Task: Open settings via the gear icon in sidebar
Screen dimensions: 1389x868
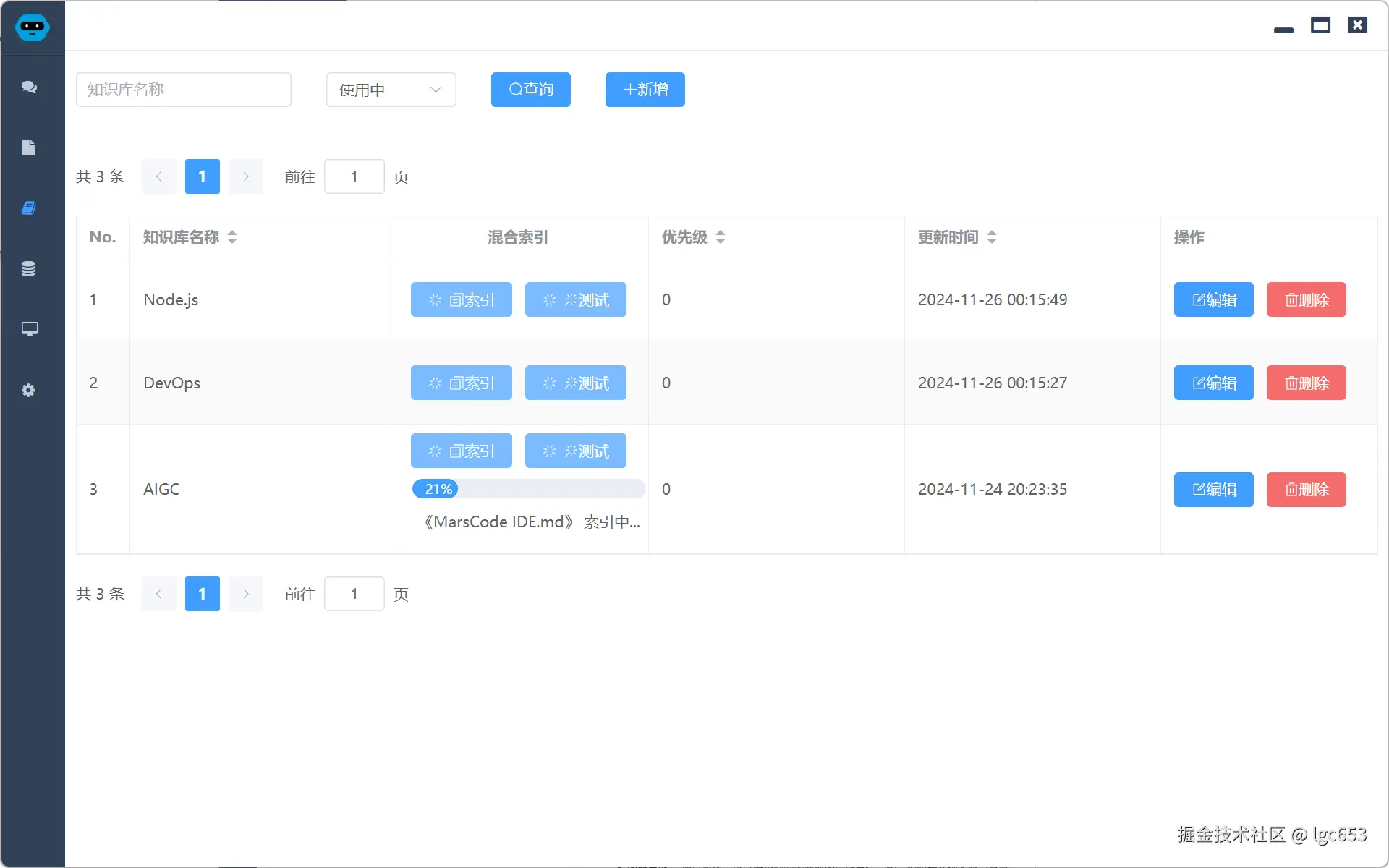Action: (x=29, y=390)
